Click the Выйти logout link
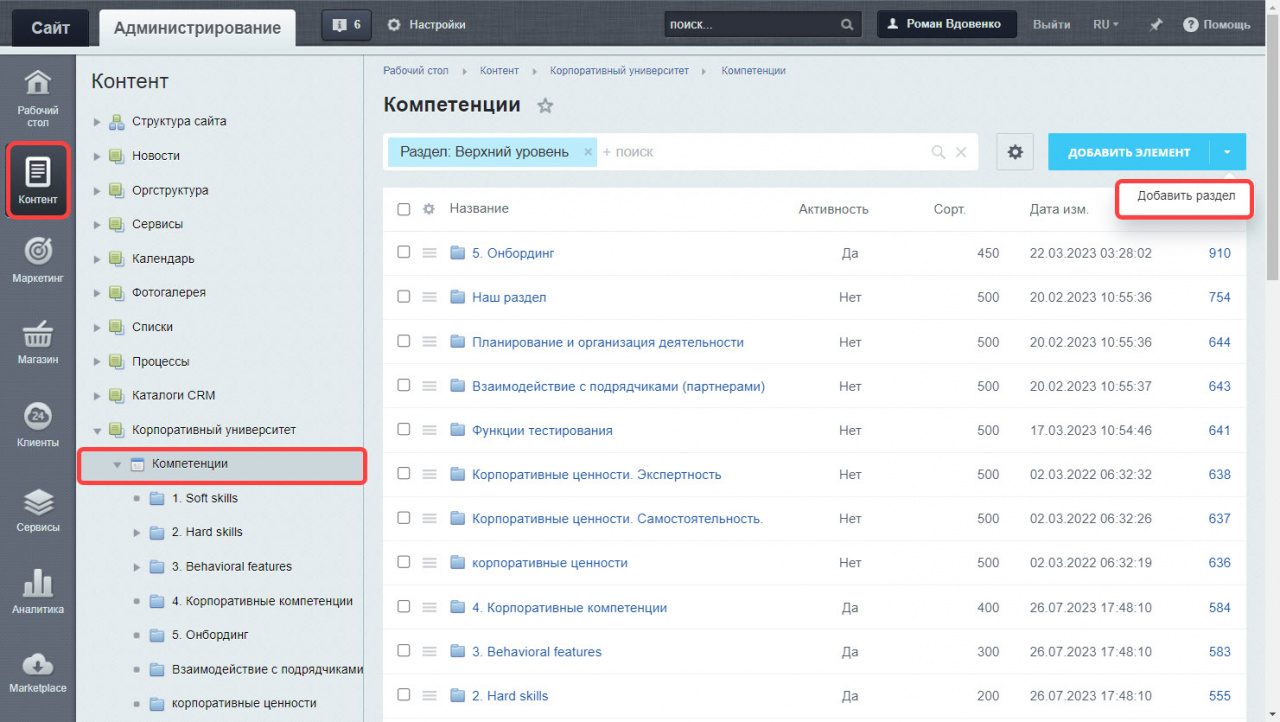The width and height of the screenshot is (1280, 722). [1051, 25]
